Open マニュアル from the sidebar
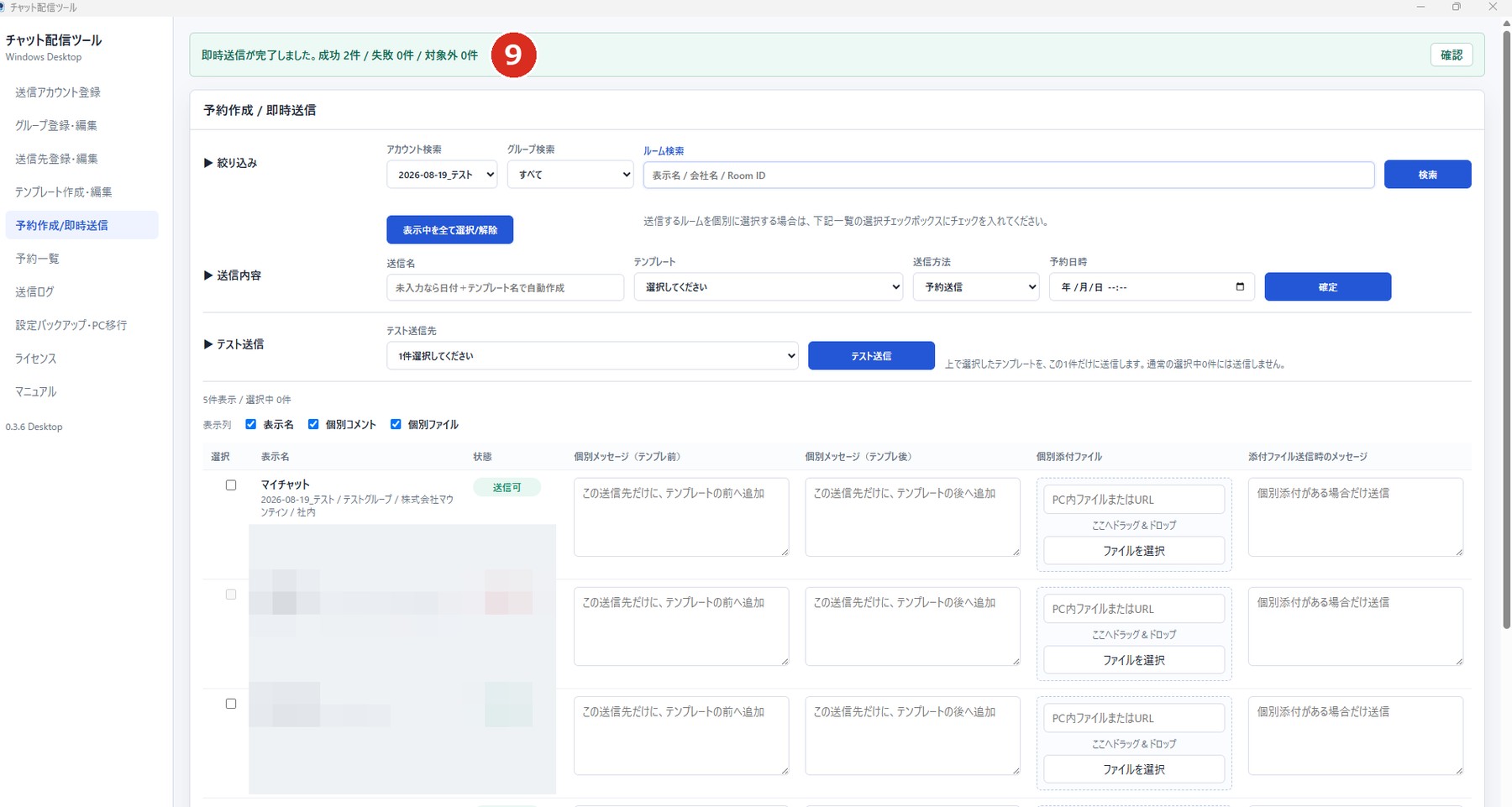 (36, 392)
